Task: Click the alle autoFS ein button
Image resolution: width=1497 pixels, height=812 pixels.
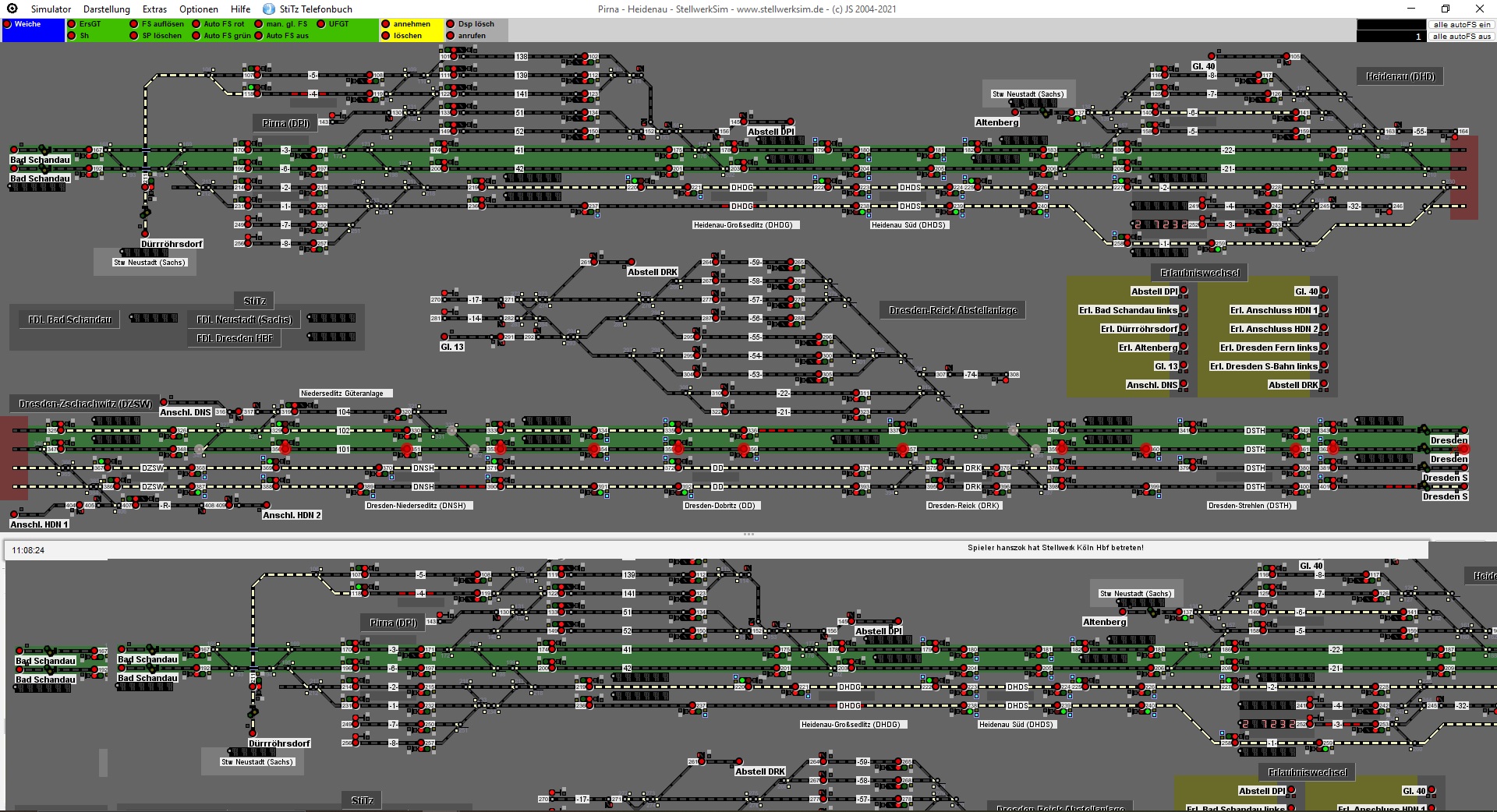Action: [1462, 24]
